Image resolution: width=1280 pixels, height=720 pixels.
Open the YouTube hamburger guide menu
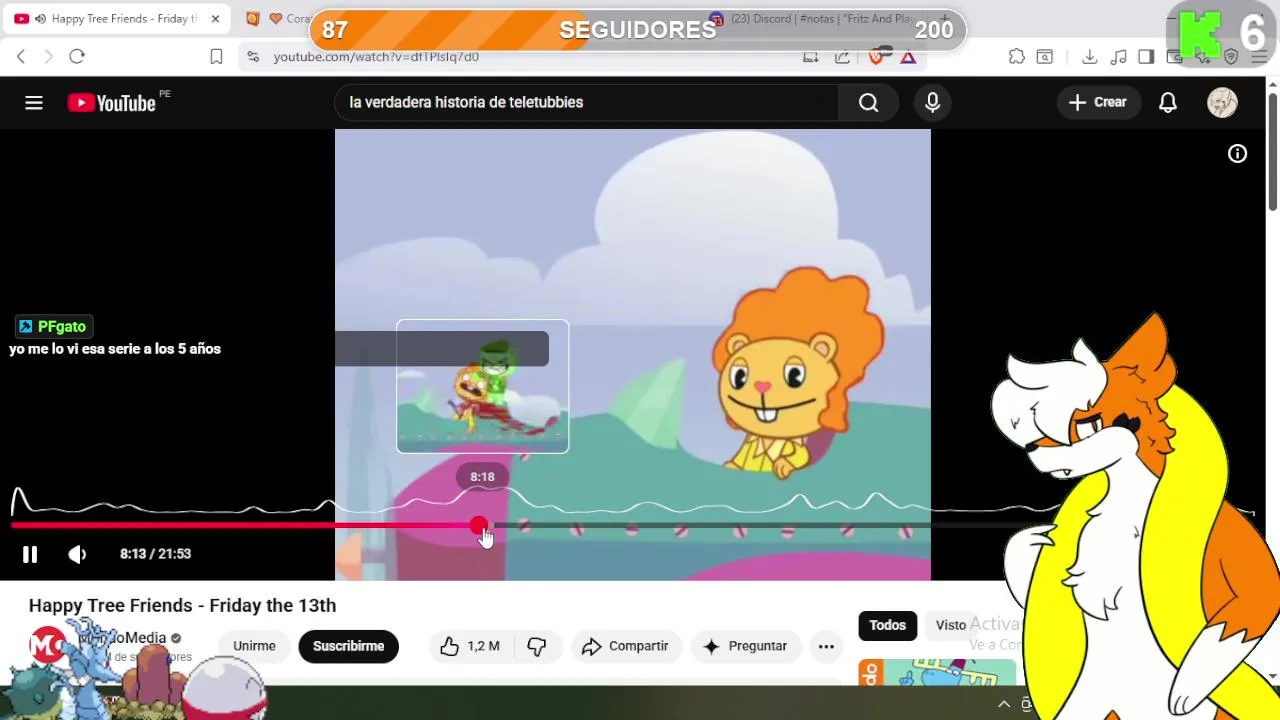coord(34,102)
